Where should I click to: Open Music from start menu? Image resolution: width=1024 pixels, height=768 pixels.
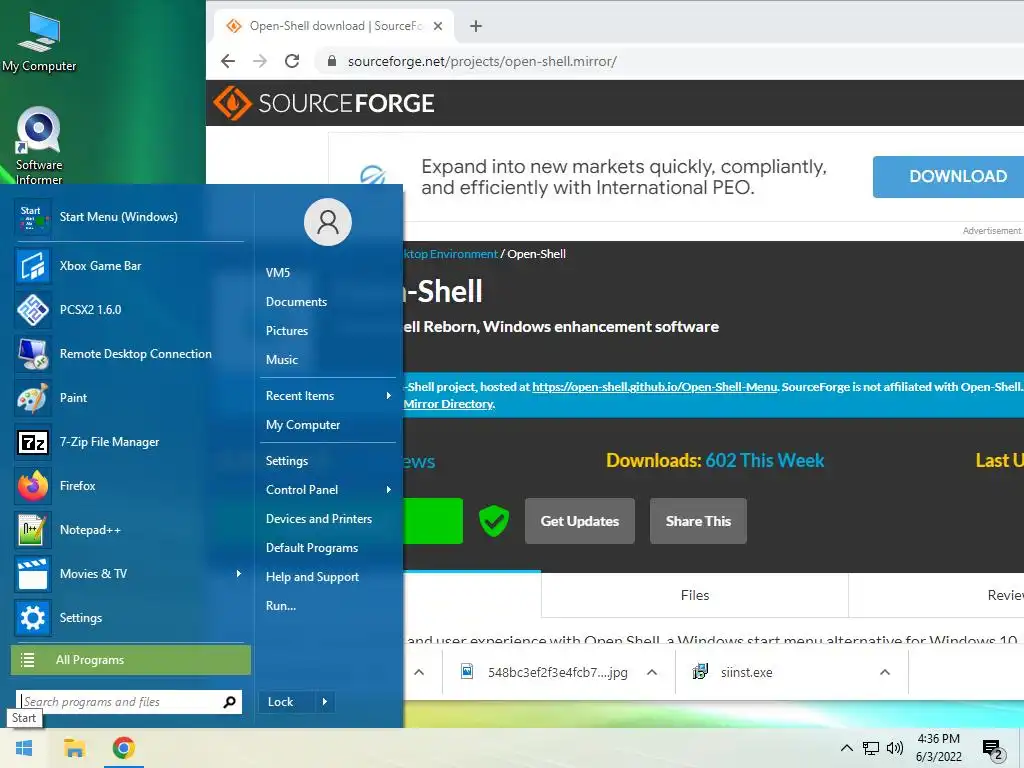tap(281, 360)
